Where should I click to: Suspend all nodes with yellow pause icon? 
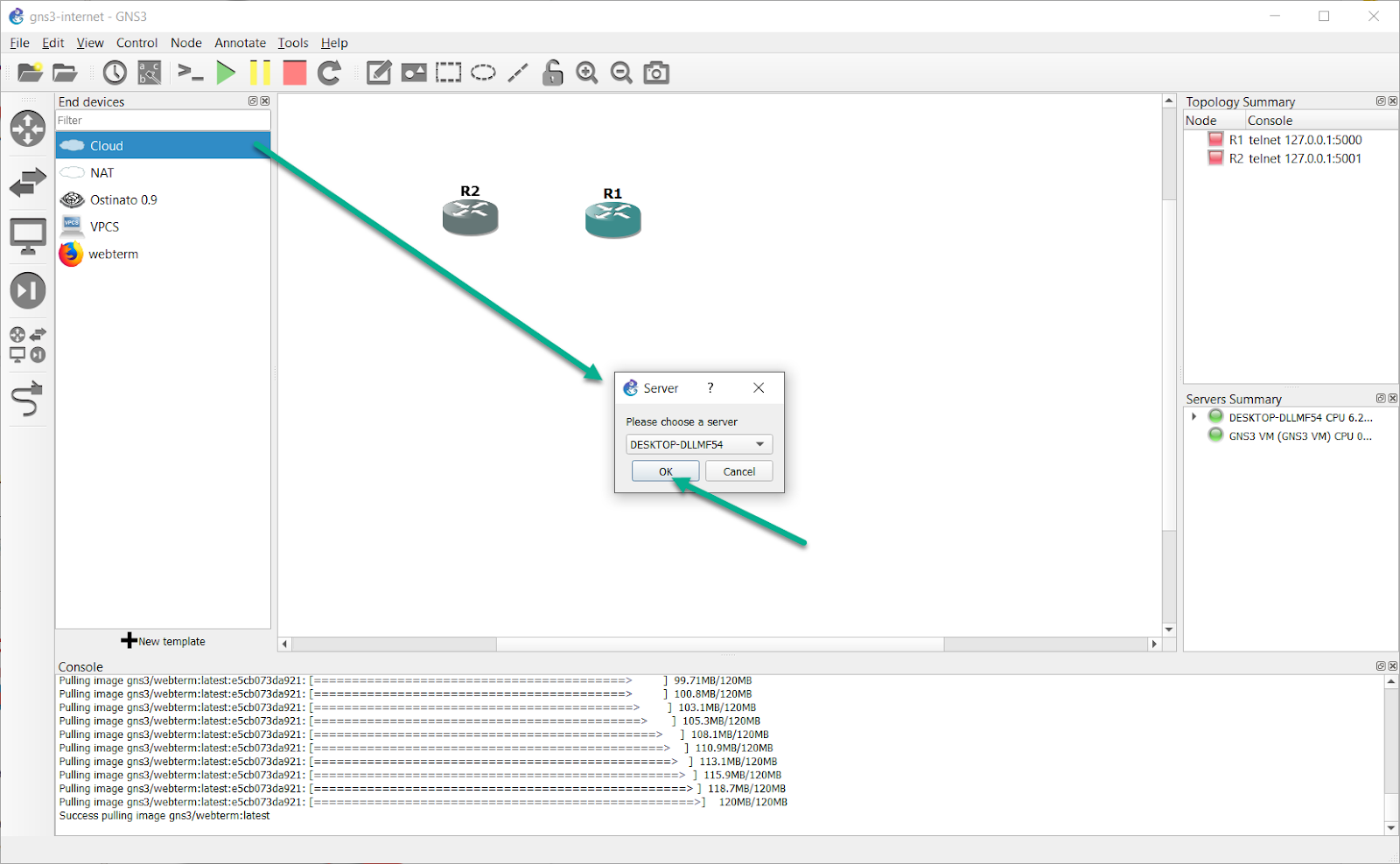click(x=260, y=73)
